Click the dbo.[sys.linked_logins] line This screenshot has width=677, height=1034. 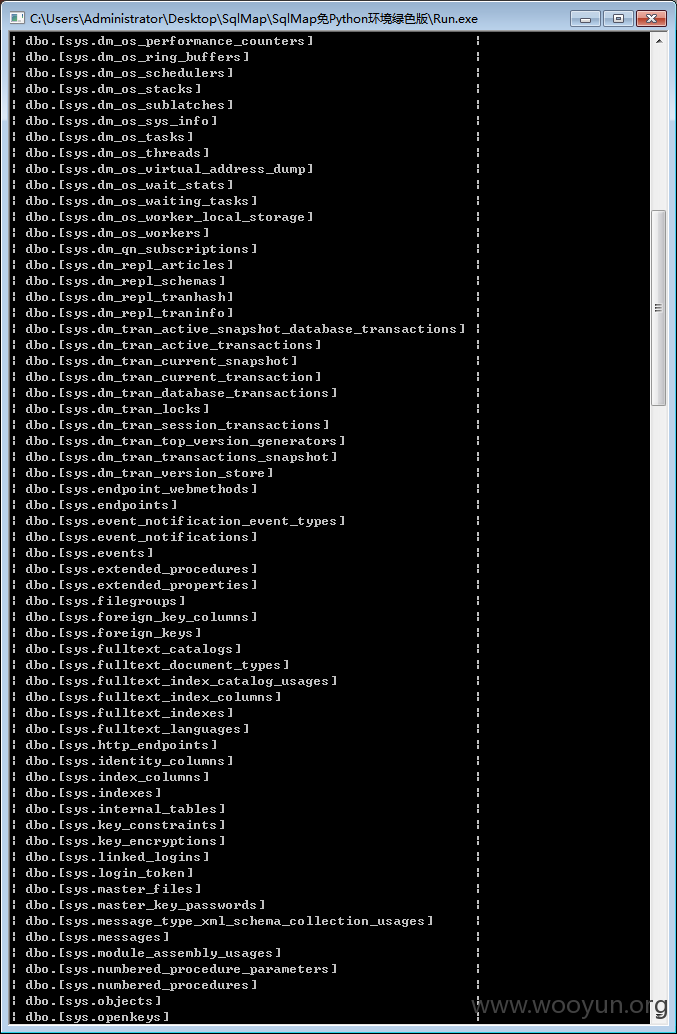click(x=117, y=857)
